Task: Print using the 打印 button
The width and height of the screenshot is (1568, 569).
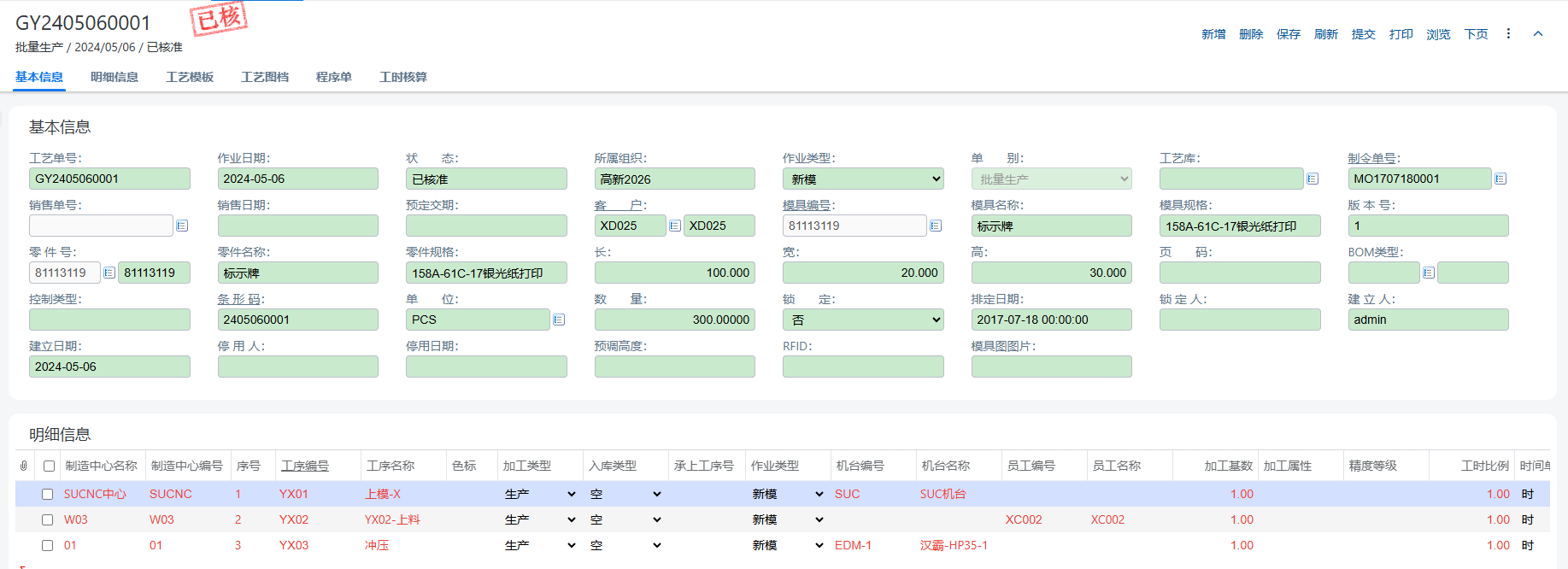Action: (1401, 34)
